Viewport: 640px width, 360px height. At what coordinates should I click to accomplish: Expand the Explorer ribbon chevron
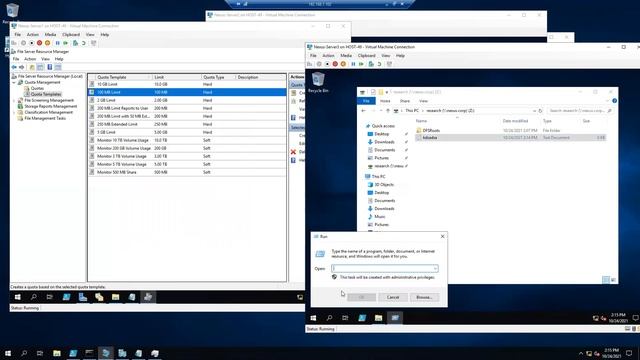(608, 101)
